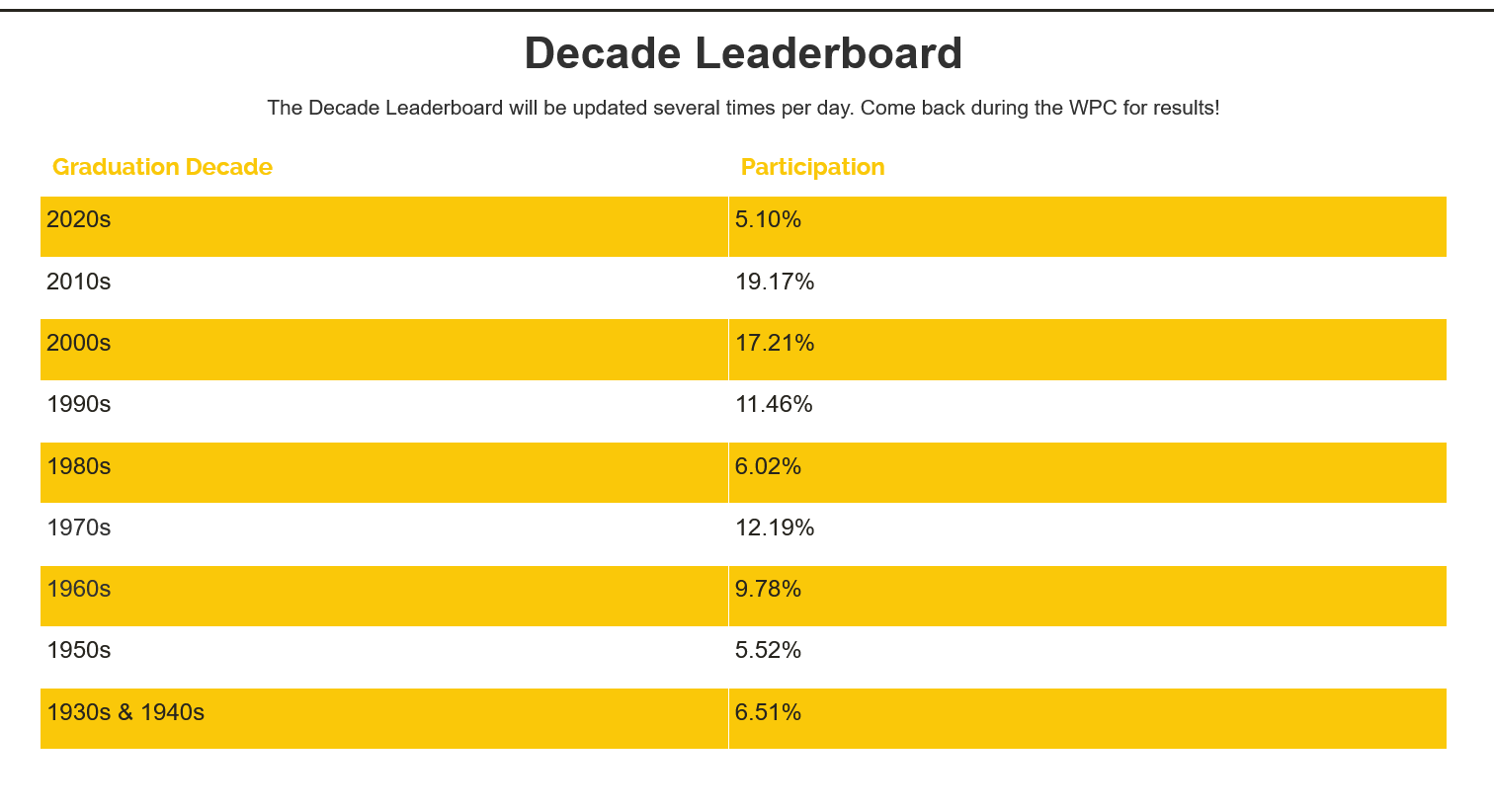Click the 5.10% participation value

click(x=768, y=219)
